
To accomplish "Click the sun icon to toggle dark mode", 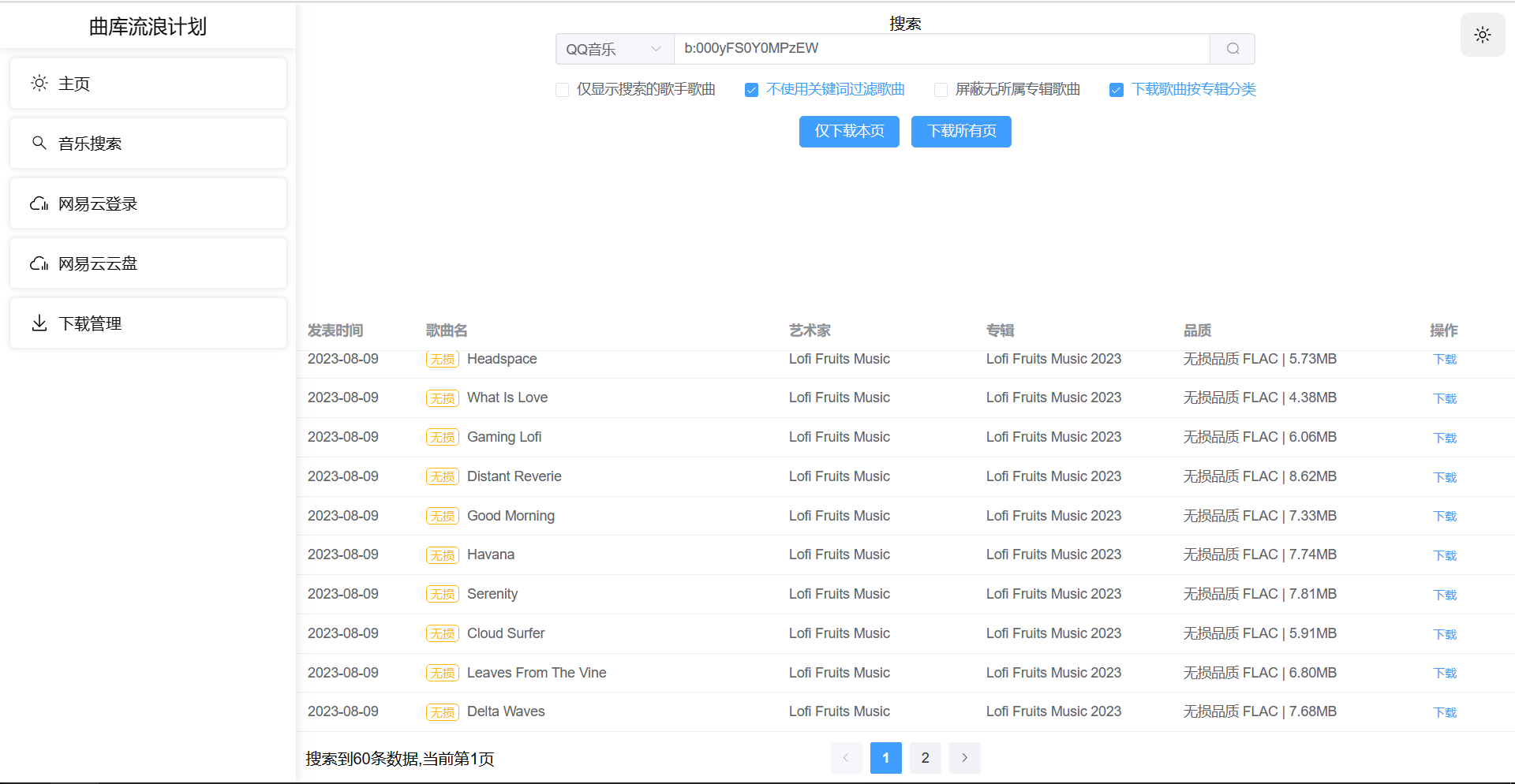I will [1482, 35].
